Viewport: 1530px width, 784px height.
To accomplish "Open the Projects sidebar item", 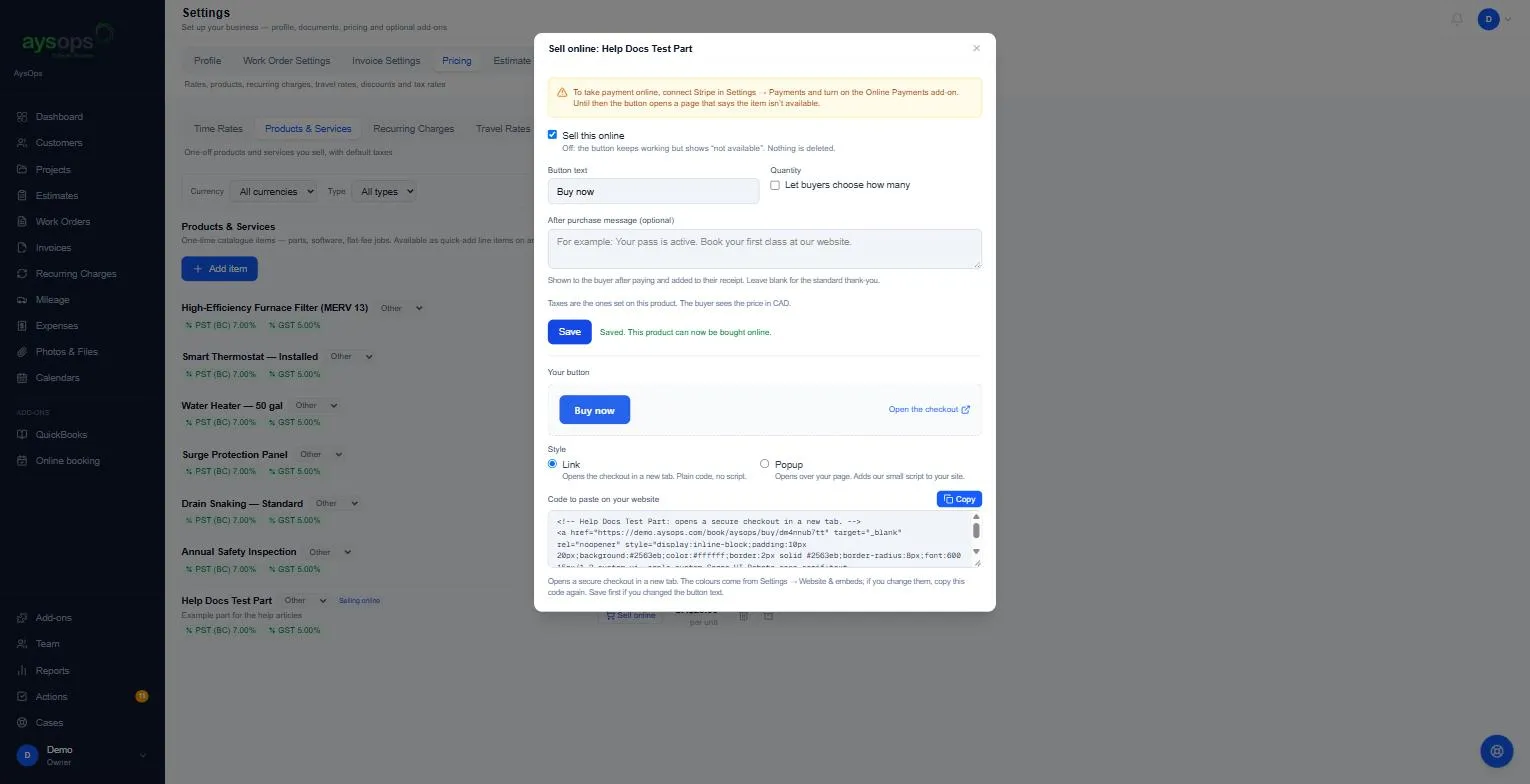I will click(x=53, y=169).
